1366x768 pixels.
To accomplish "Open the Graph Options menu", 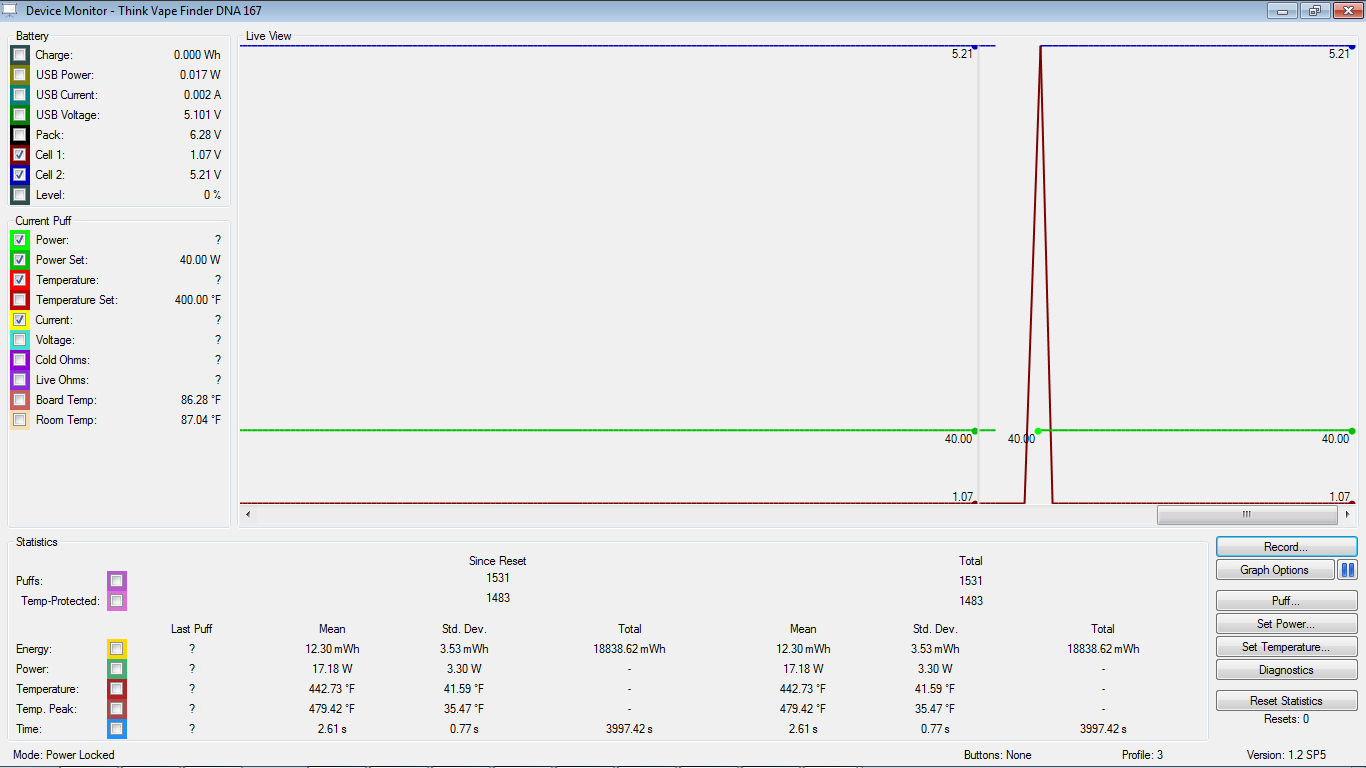I will 1275,570.
